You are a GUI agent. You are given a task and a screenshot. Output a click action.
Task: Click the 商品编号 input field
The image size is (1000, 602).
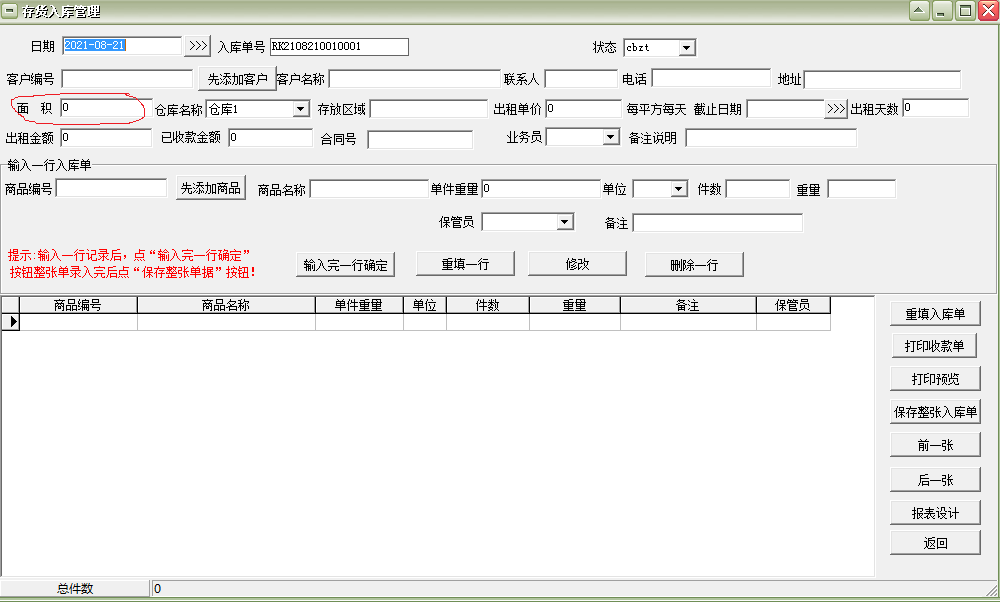(112, 188)
